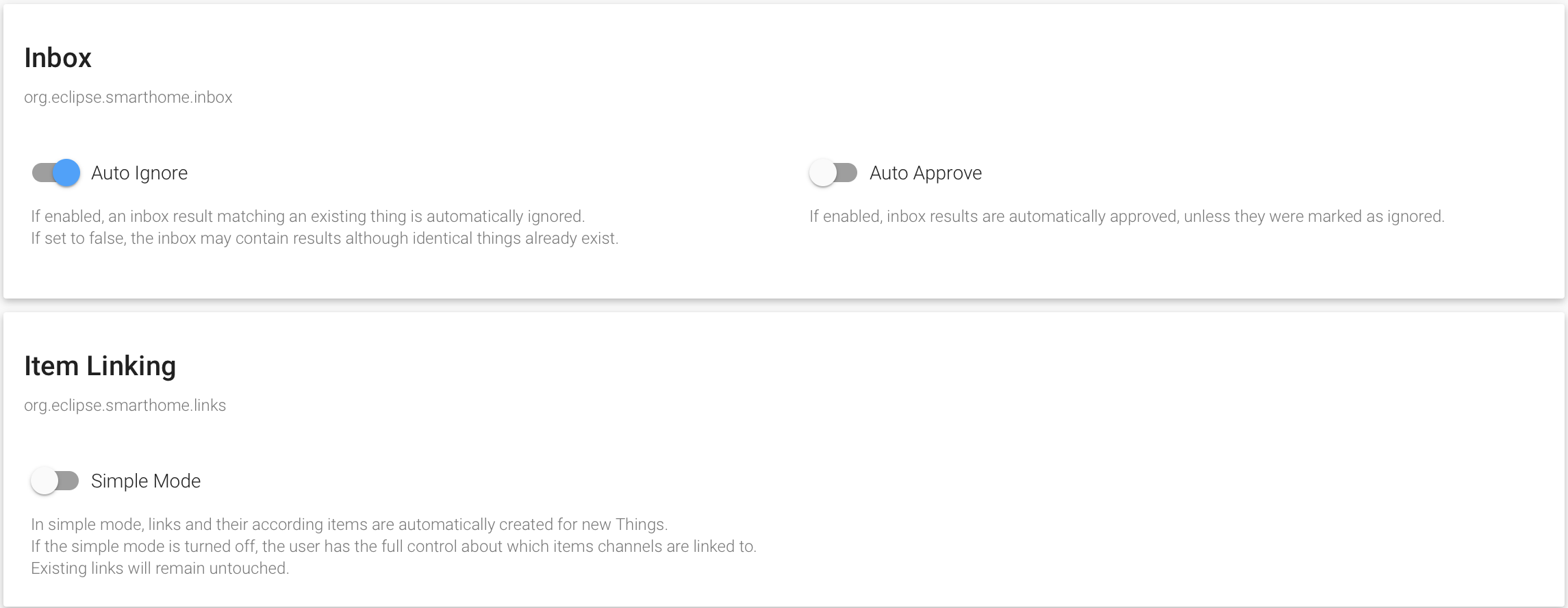Click the 'If set to false' description line
The height and width of the screenshot is (608, 1568).
pos(325,238)
